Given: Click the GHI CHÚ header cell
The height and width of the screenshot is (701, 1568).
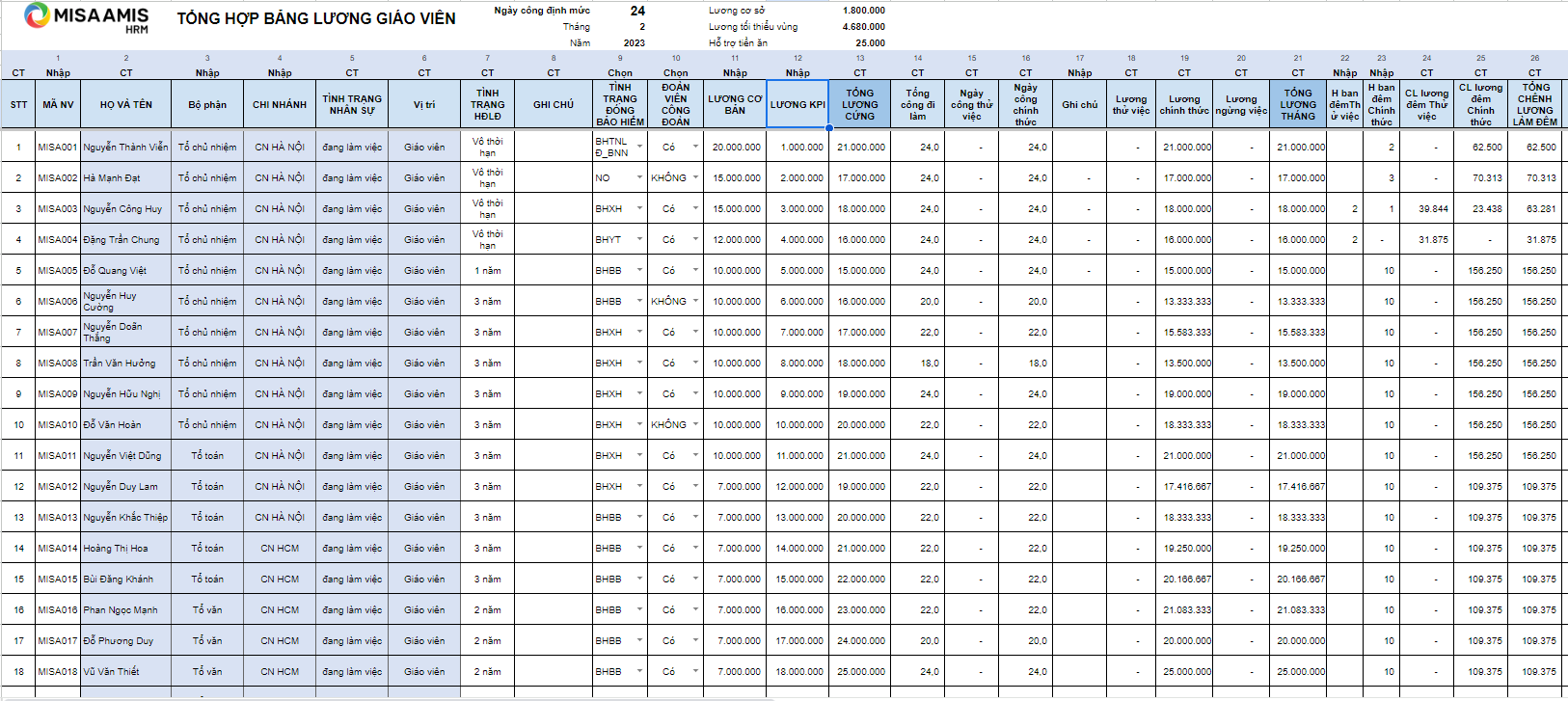Looking at the screenshot, I should (x=554, y=104).
